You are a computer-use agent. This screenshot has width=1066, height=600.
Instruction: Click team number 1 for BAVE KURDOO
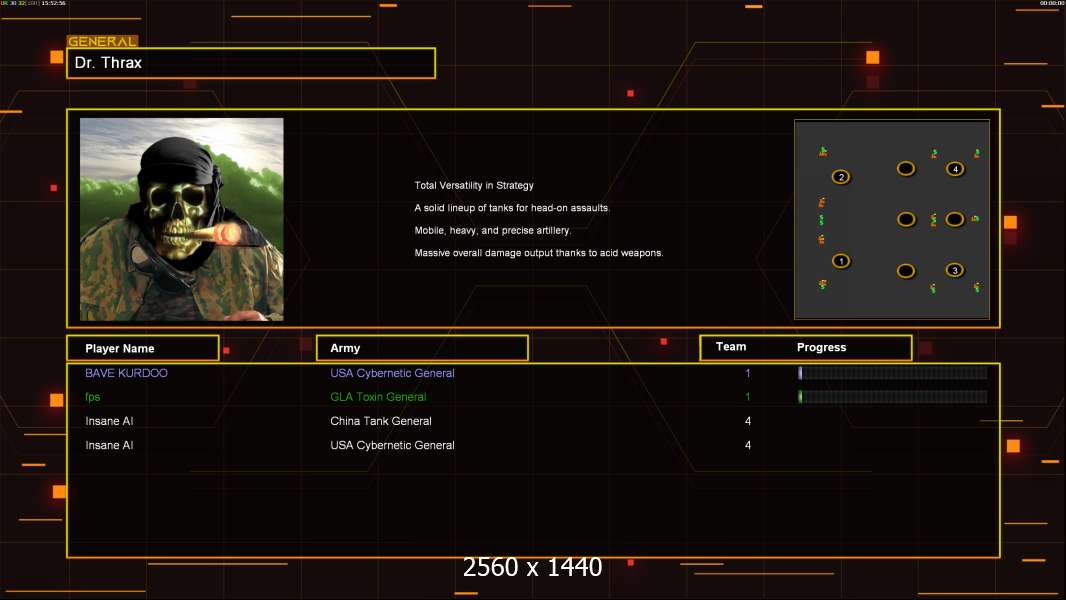[748, 373]
